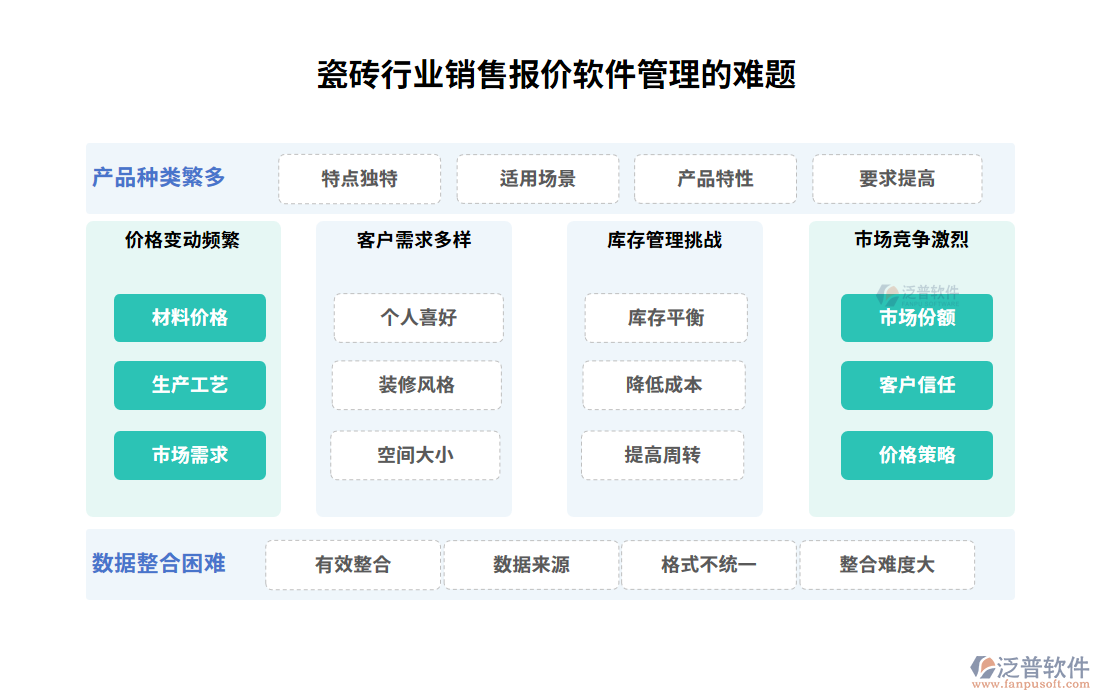
Task: Click the 客户信任 button
Action: pyautogui.click(x=917, y=385)
